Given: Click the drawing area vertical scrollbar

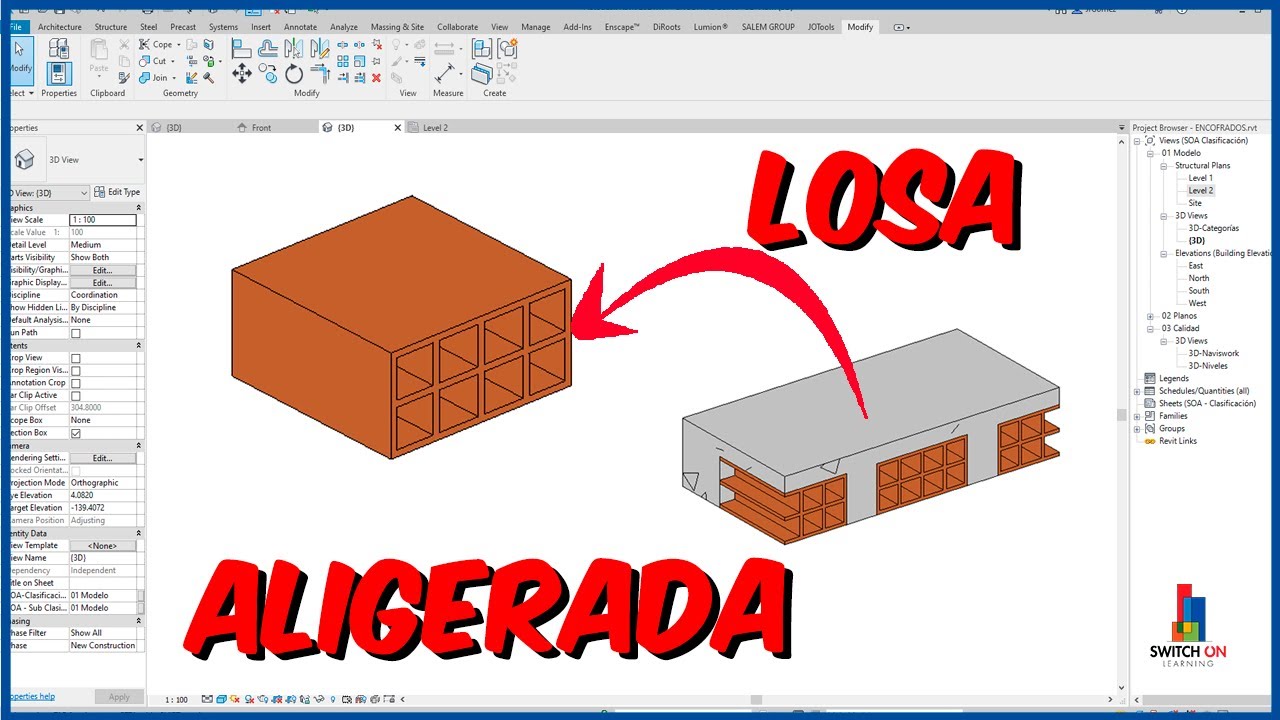Looking at the screenshot, I should [x=1121, y=414].
